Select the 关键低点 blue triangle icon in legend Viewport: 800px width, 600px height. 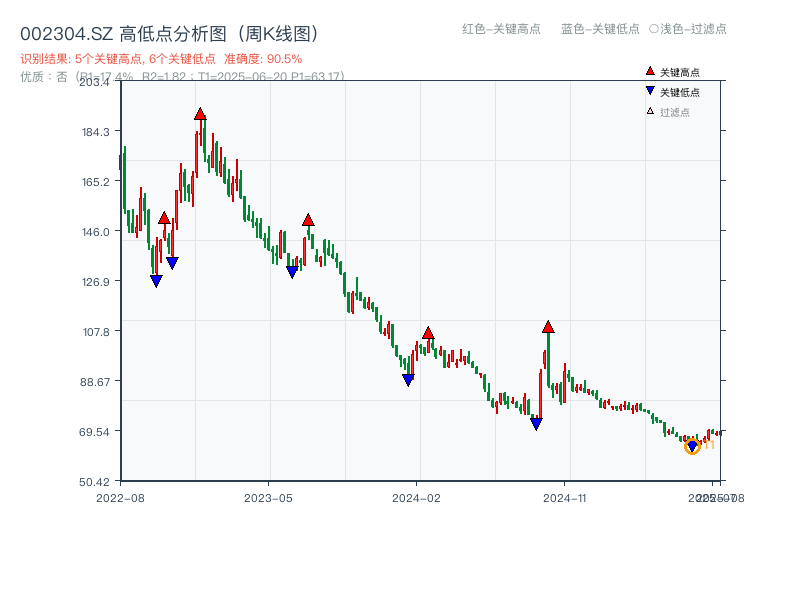[649, 88]
